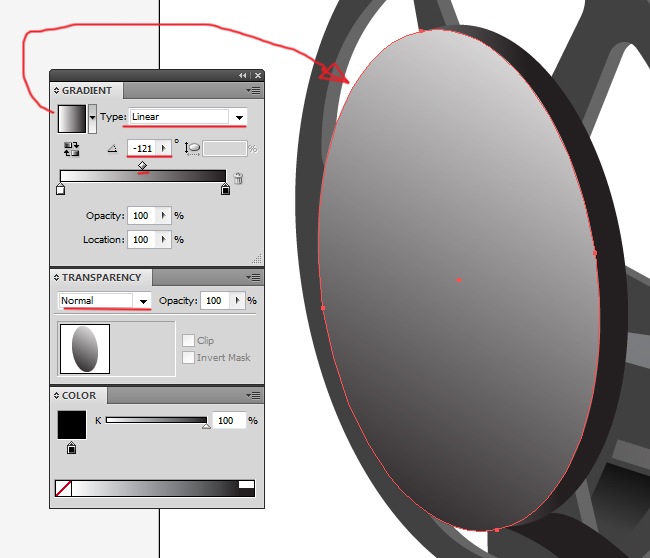Open the Color panel options menu

253,395
